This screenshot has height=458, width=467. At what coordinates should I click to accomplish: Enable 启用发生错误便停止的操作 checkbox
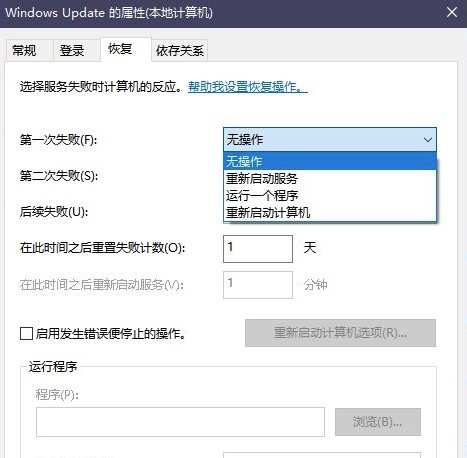point(26,333)
